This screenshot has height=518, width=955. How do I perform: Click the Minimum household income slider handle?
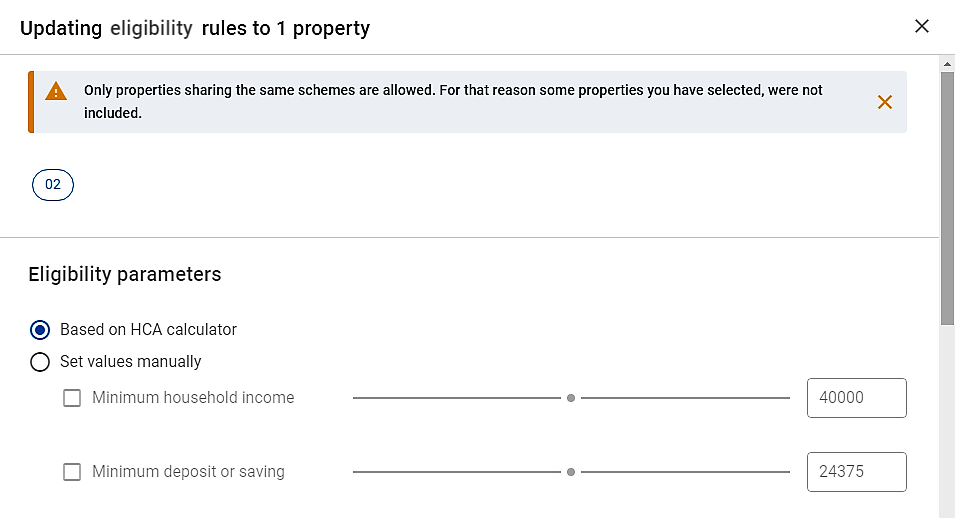(x=571, y=398)
